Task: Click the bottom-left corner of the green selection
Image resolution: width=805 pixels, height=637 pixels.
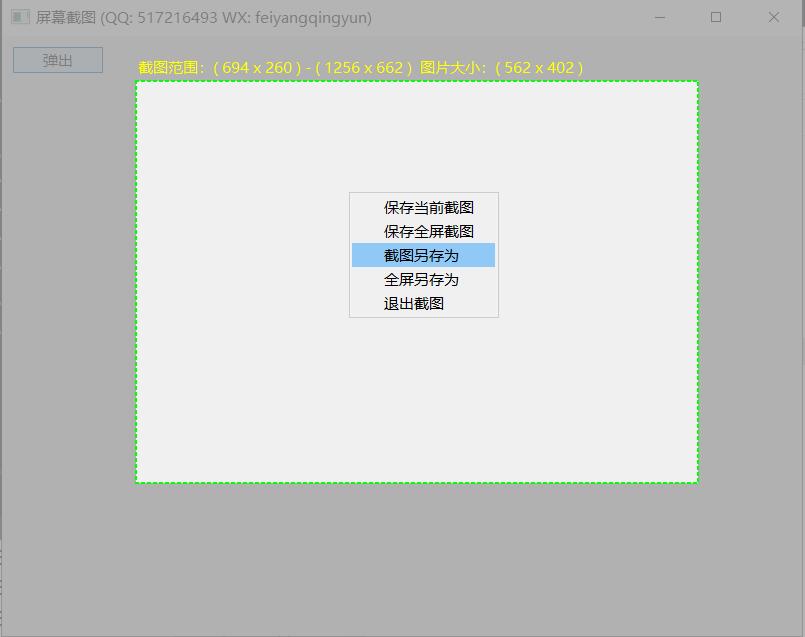Action: tap(136, 483)
